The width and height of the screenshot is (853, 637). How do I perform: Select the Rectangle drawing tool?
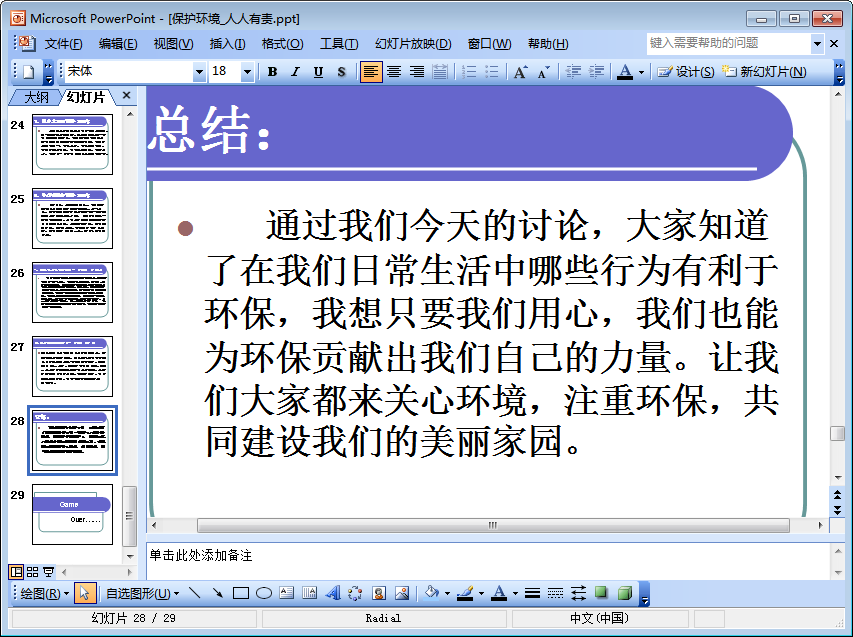240,593
